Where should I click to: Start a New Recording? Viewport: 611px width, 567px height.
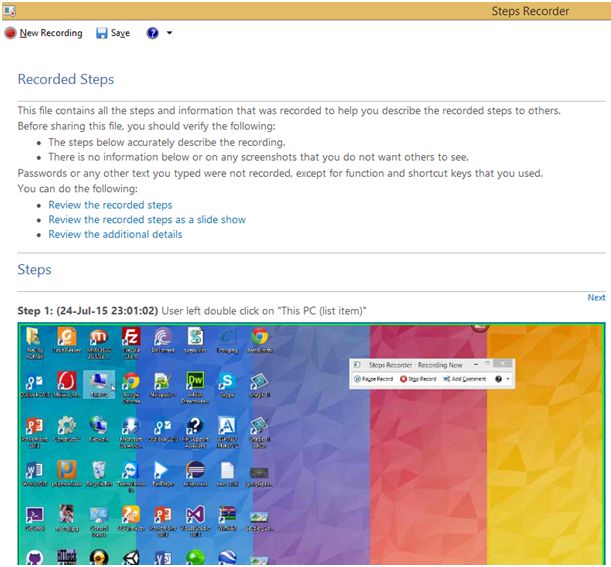click(44, 33)
